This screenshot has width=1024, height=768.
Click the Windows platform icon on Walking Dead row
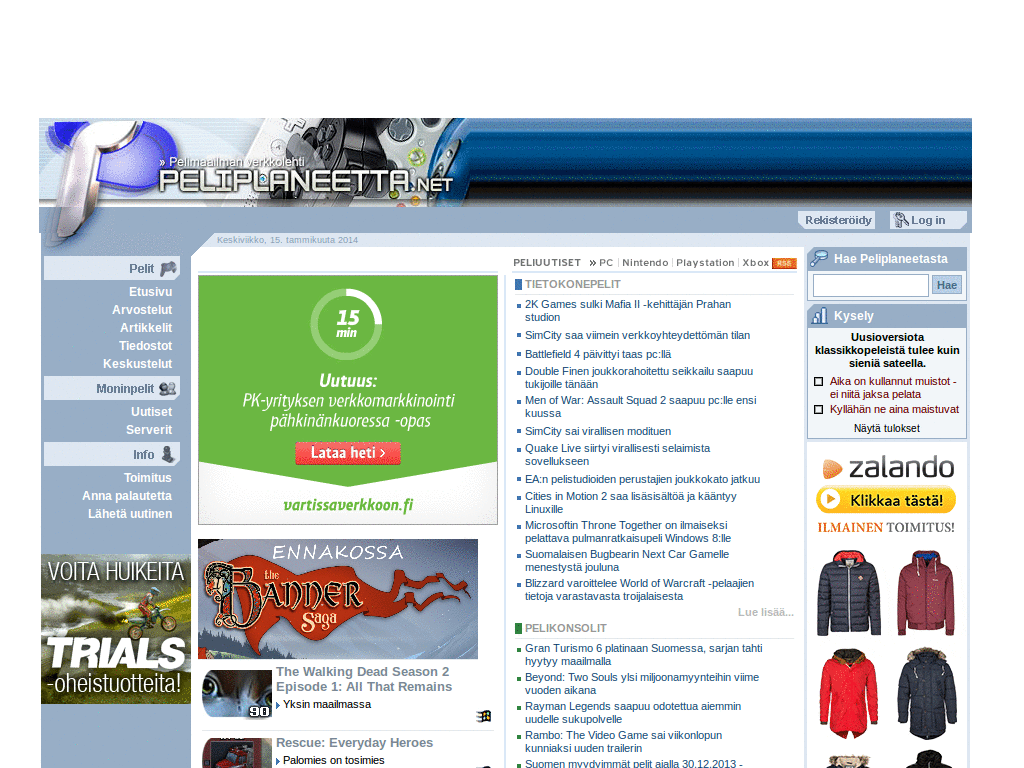pos(484,716)
